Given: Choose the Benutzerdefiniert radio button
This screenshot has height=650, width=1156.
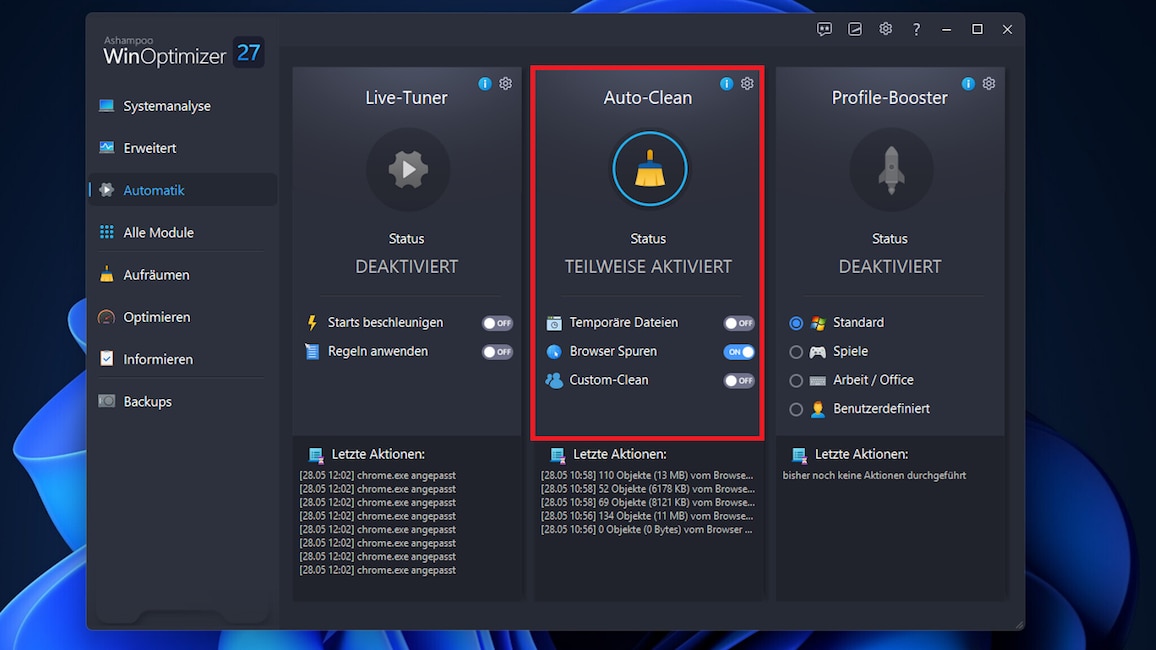Looking at the screenshot, I should click(795, 409).
